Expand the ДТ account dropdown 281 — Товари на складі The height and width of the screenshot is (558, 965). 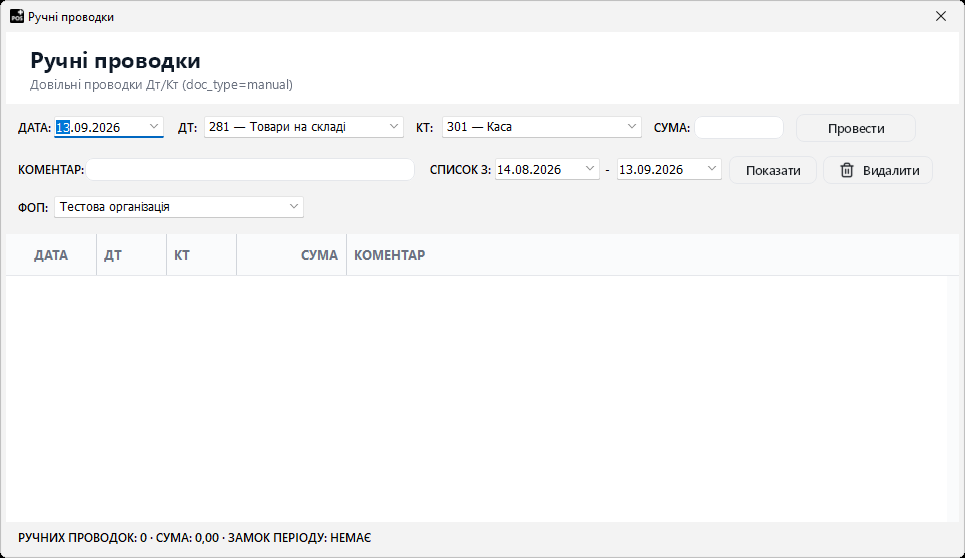(x=394, y=127)
